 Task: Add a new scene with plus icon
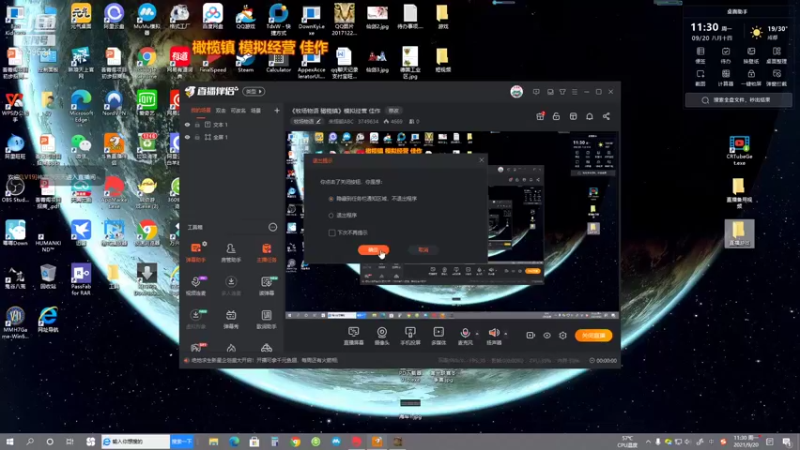[x=277, y=110]
